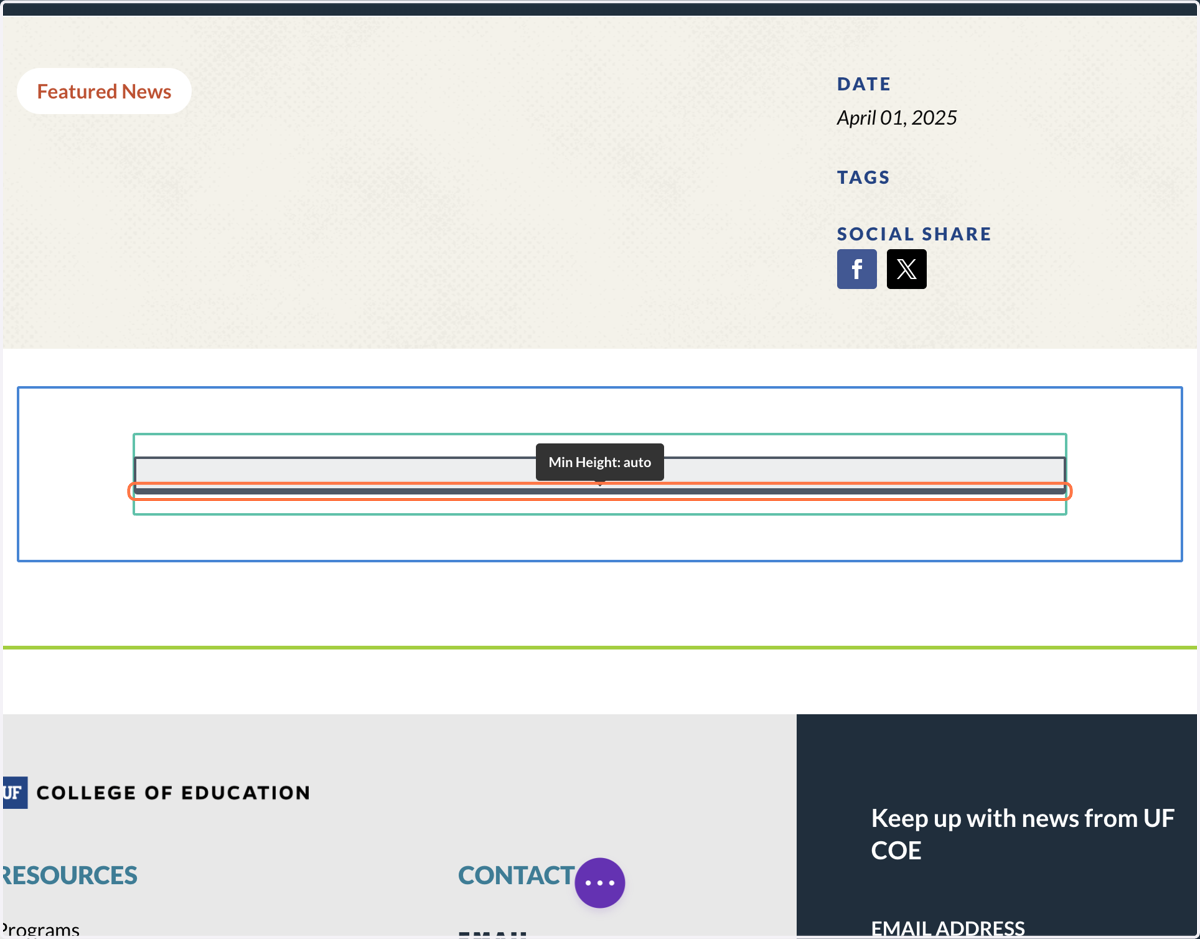Select the gray module block in editor
1200x939 pixels.
(x=600, y=475)
